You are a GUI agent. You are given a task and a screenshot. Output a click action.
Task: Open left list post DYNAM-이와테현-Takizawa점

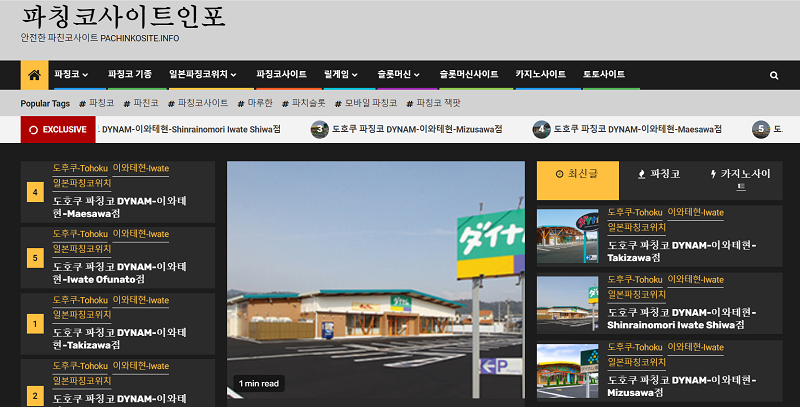coord(119,339)
